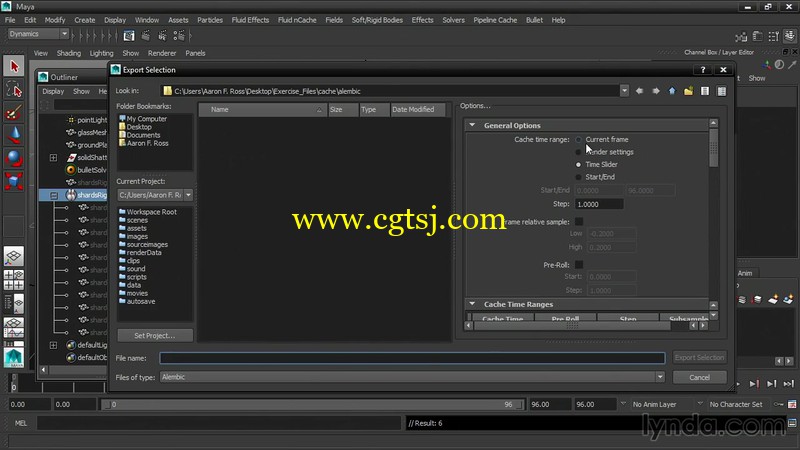Open the Dynamics menu set dropdown

click(64, 34)
